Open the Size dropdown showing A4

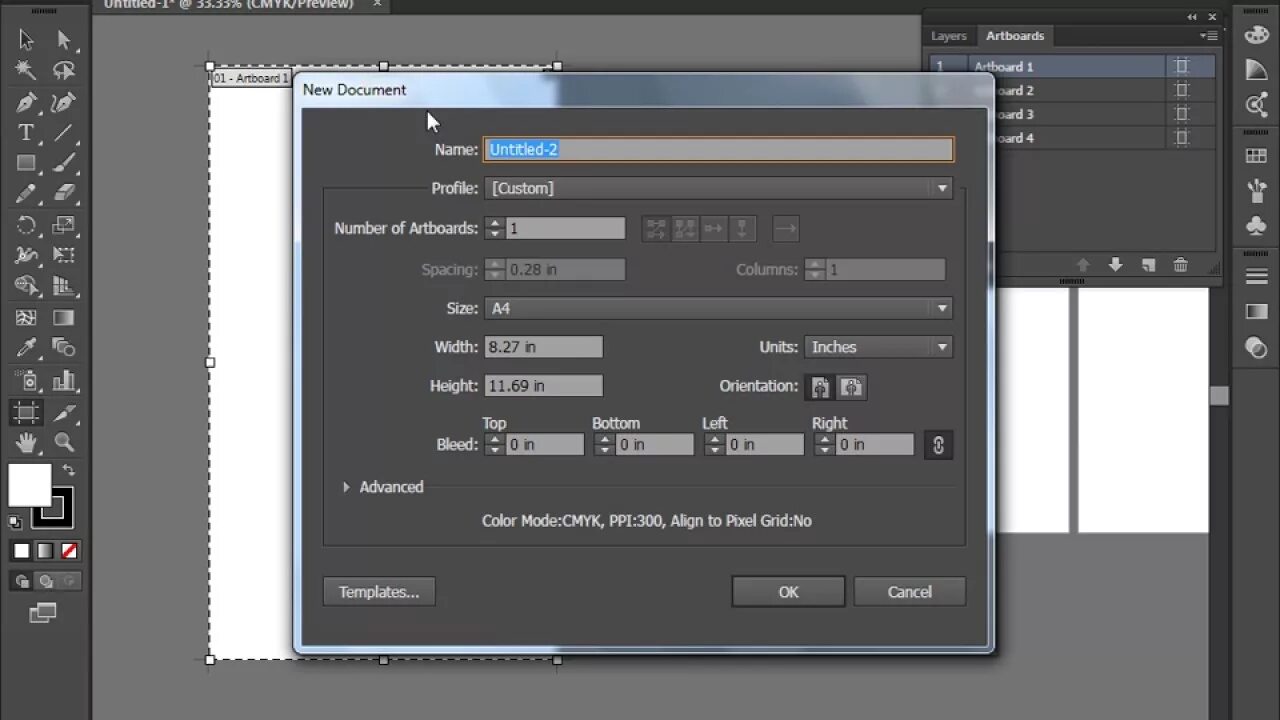(x=941, y=308)
